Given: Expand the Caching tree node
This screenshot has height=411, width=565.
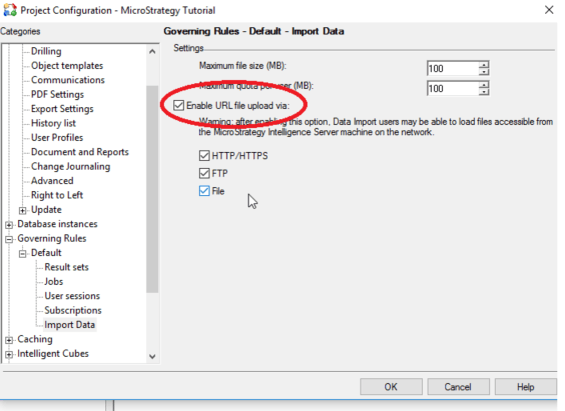Looking at the screenshot, I should coord(9,340).
